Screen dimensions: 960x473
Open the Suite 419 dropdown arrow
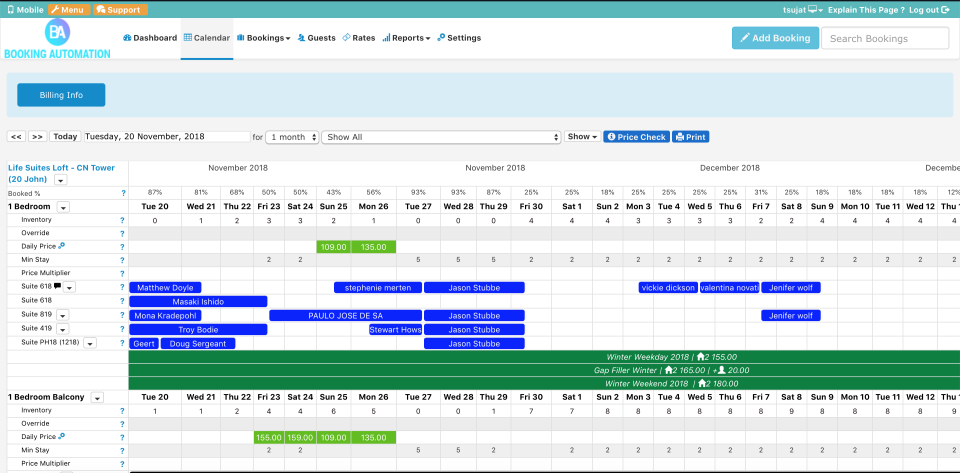[62, 329]
